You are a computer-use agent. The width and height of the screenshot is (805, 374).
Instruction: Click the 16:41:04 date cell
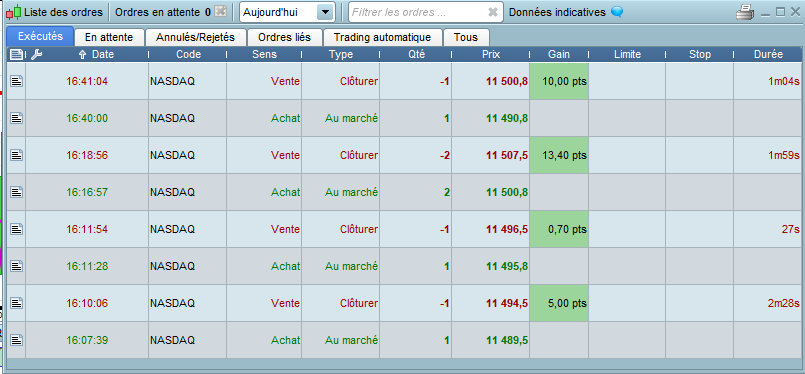(x=87, y=81)
